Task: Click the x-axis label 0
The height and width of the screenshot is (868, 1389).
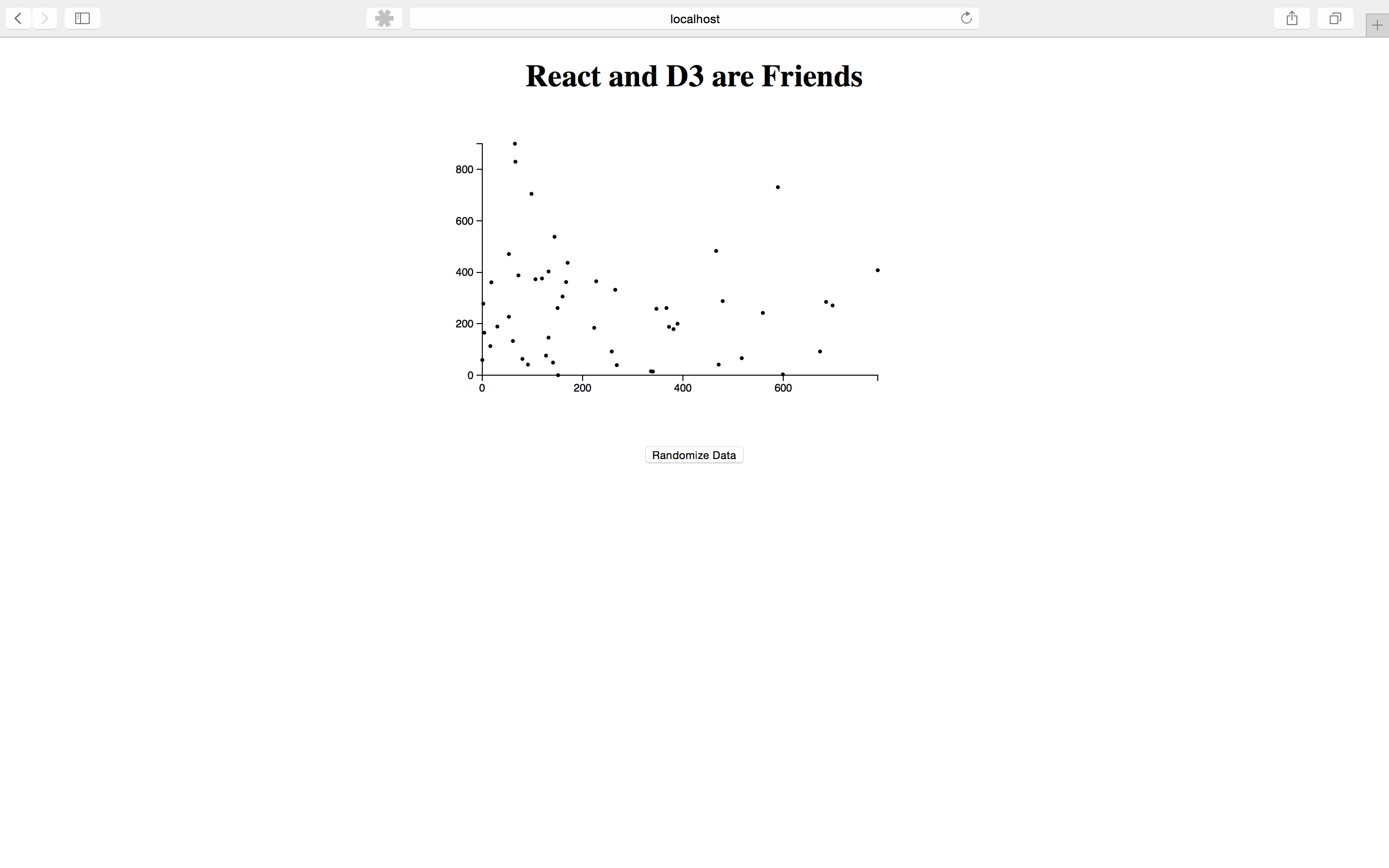Action: tap(481, 388)
